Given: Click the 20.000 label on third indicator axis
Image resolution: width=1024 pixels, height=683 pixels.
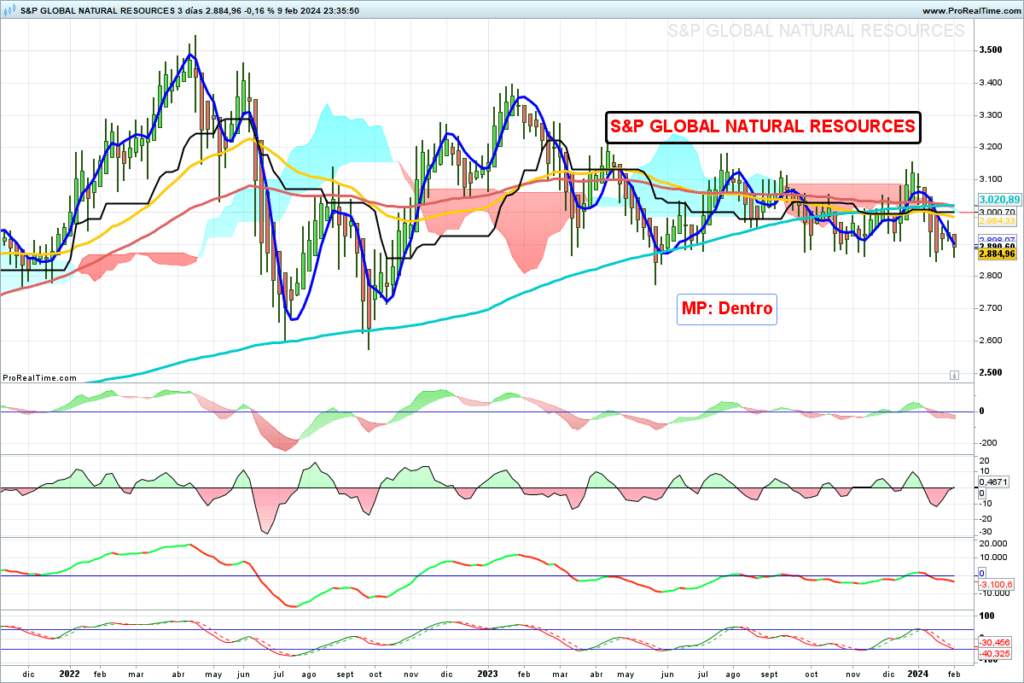Looking at the screenshot, I should pyautogui.click(x=993, y=544).
